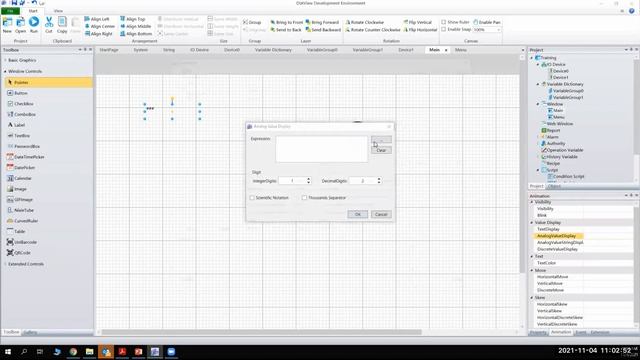Check Thousands Separator in dialog
This screenshot has height=360, width=640.
pos(304,198)
